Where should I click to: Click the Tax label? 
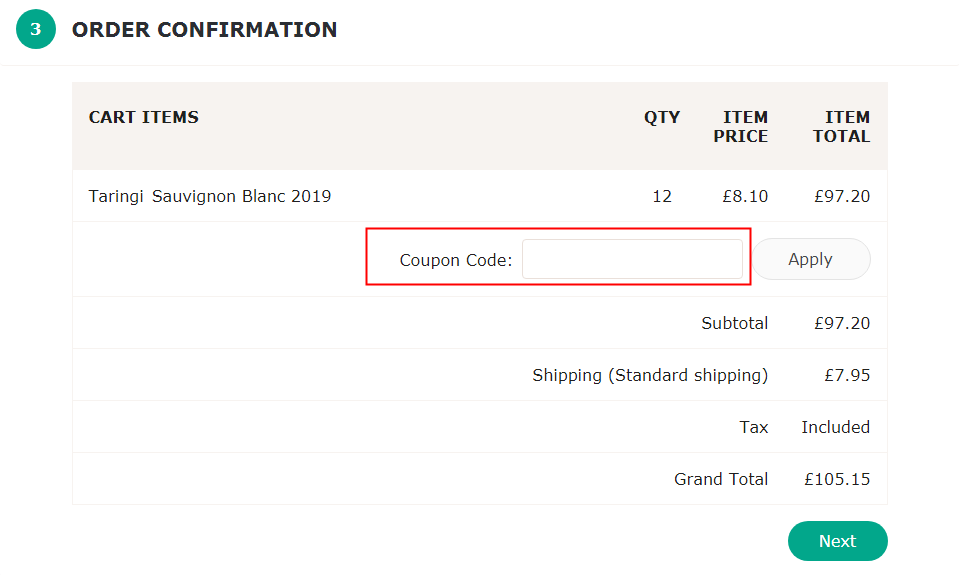coord(754,427)
